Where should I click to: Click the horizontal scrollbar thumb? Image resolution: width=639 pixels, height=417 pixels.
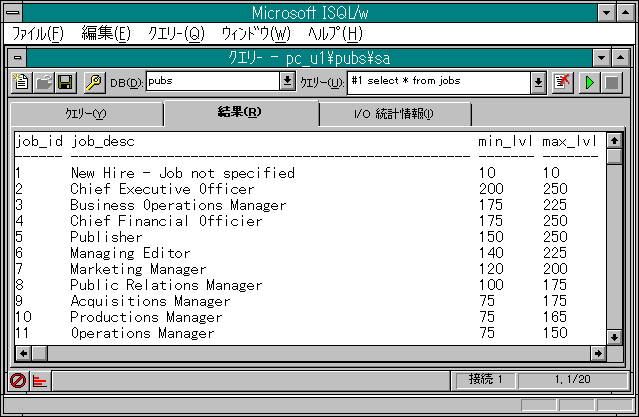pos(40,353)
